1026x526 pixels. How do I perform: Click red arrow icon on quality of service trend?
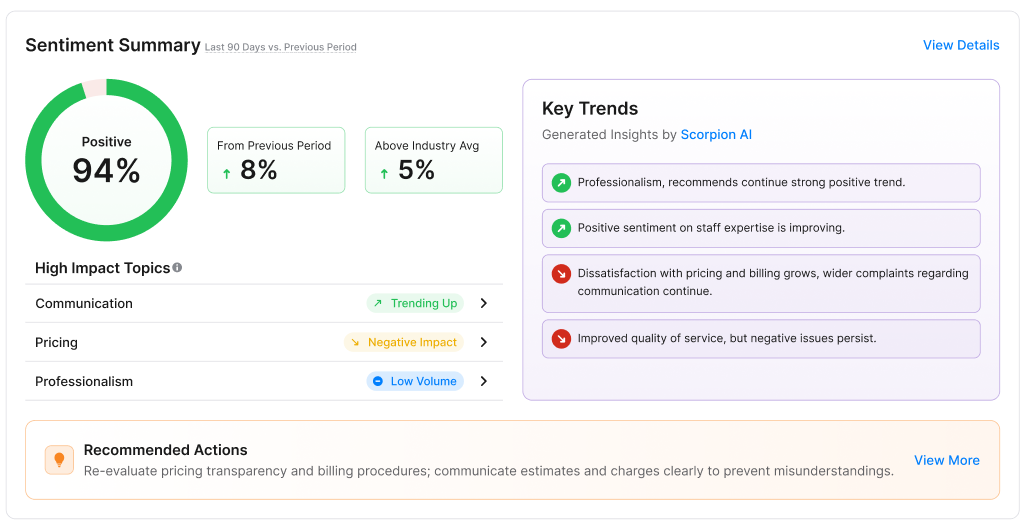[x=561, y=338]
